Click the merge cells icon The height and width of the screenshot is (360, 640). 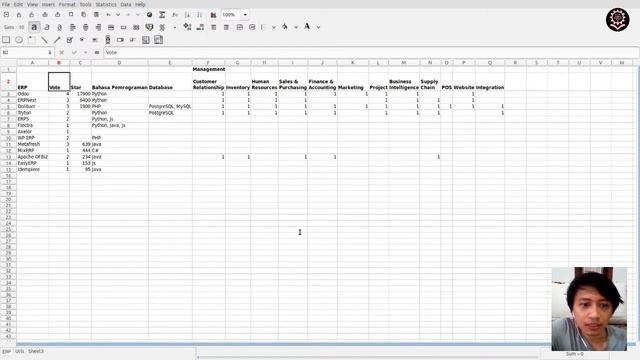pos(123,27)
